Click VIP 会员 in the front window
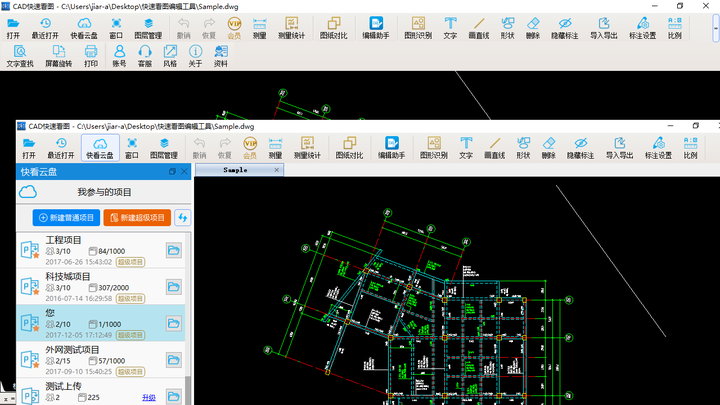720x405 pixels. pyautogui.click(x=250, y=148)
